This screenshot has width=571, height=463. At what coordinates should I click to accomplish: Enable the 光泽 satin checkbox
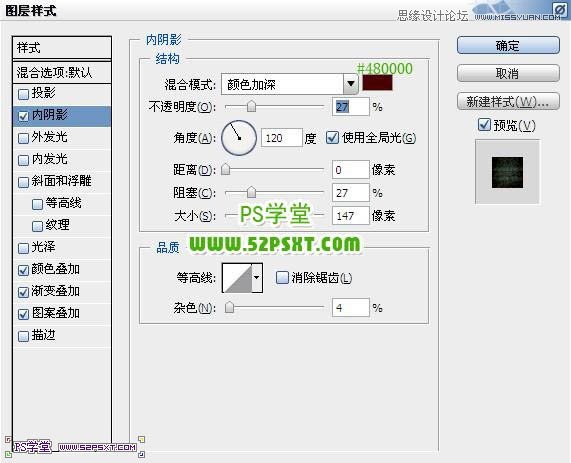(x=23, y=248)
